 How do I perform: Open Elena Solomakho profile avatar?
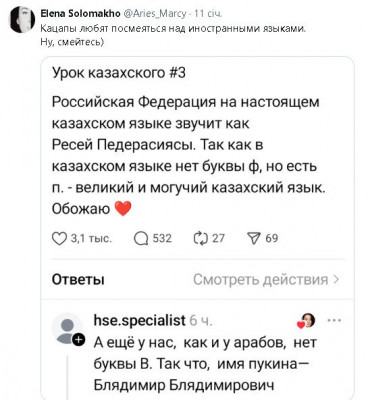22,19
